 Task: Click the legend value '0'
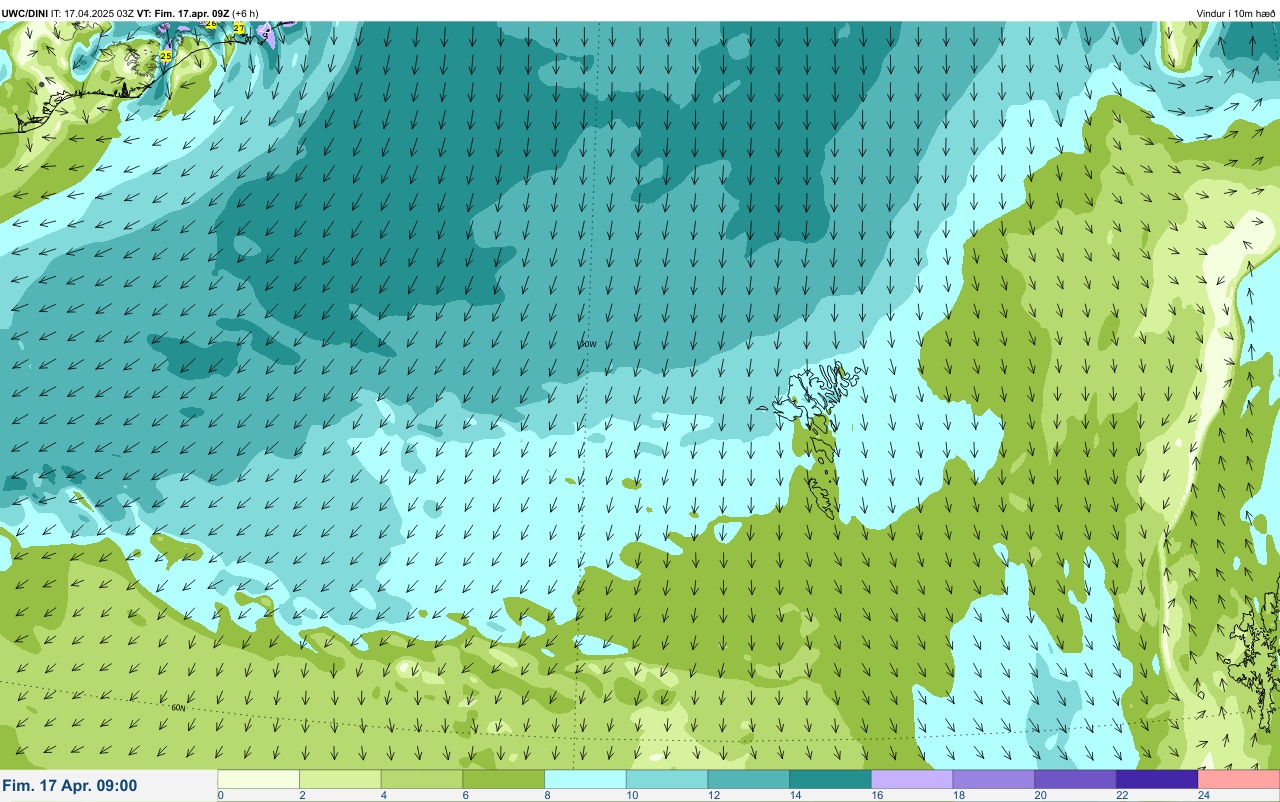coord(220,795)
